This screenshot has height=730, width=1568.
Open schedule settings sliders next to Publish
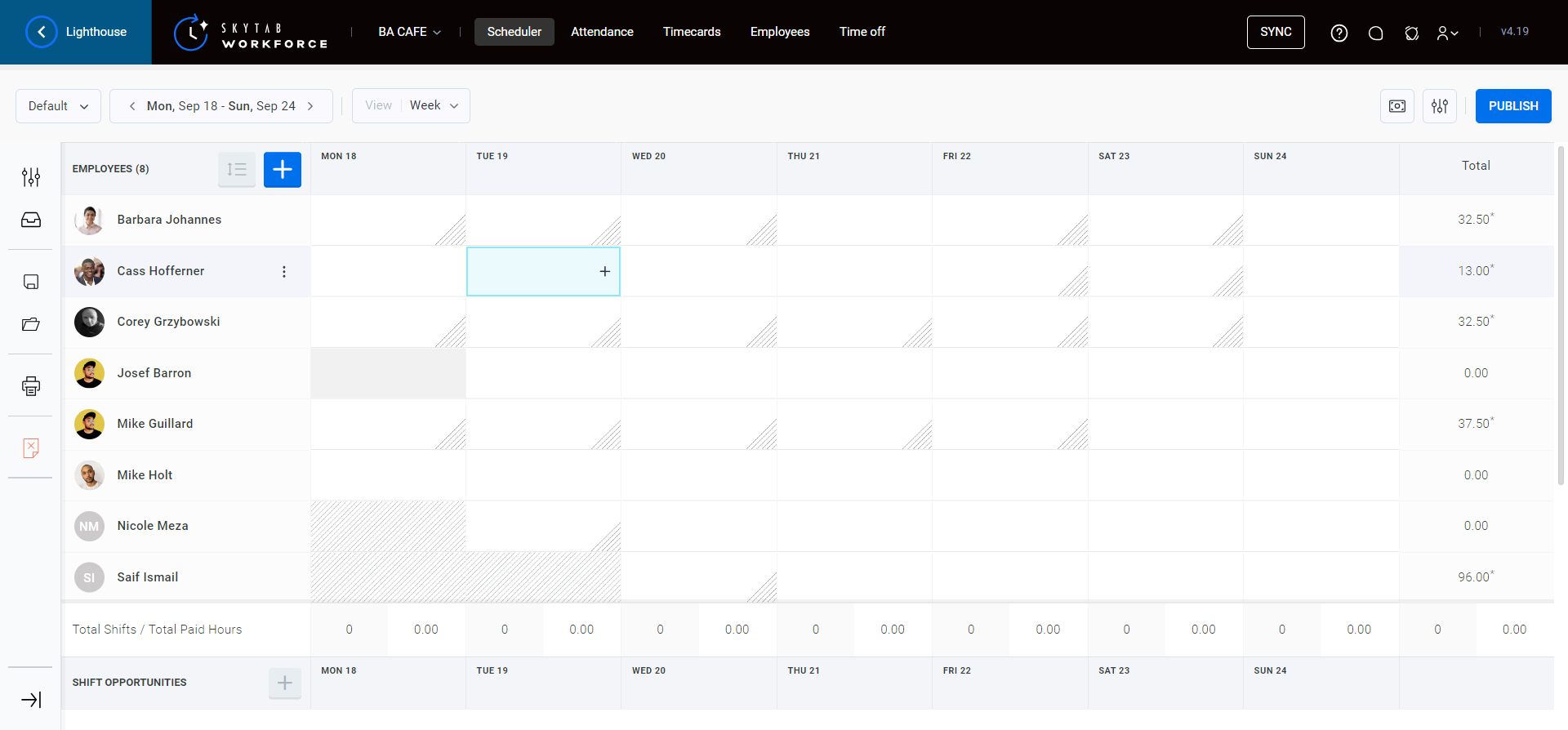pyautogui.click(x=1440, y=106)
